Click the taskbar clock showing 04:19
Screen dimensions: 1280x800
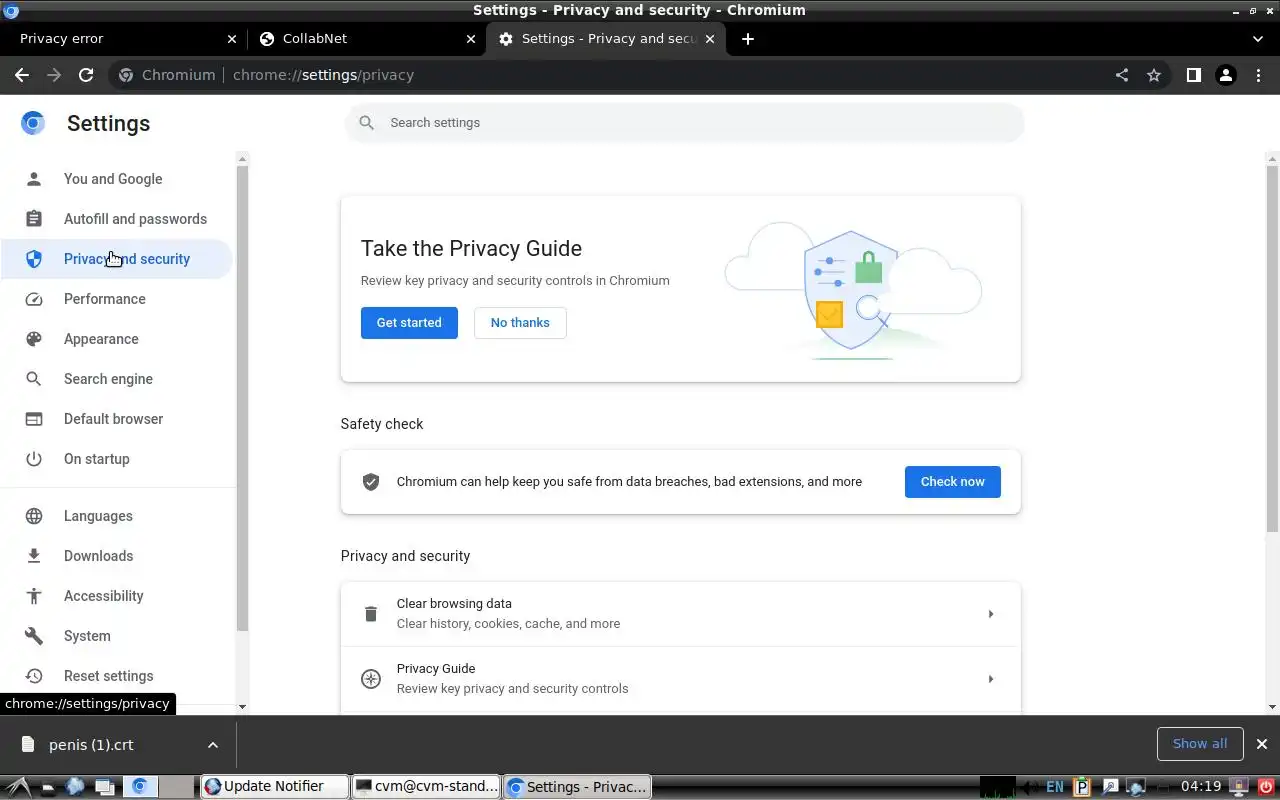[1201, 787]
